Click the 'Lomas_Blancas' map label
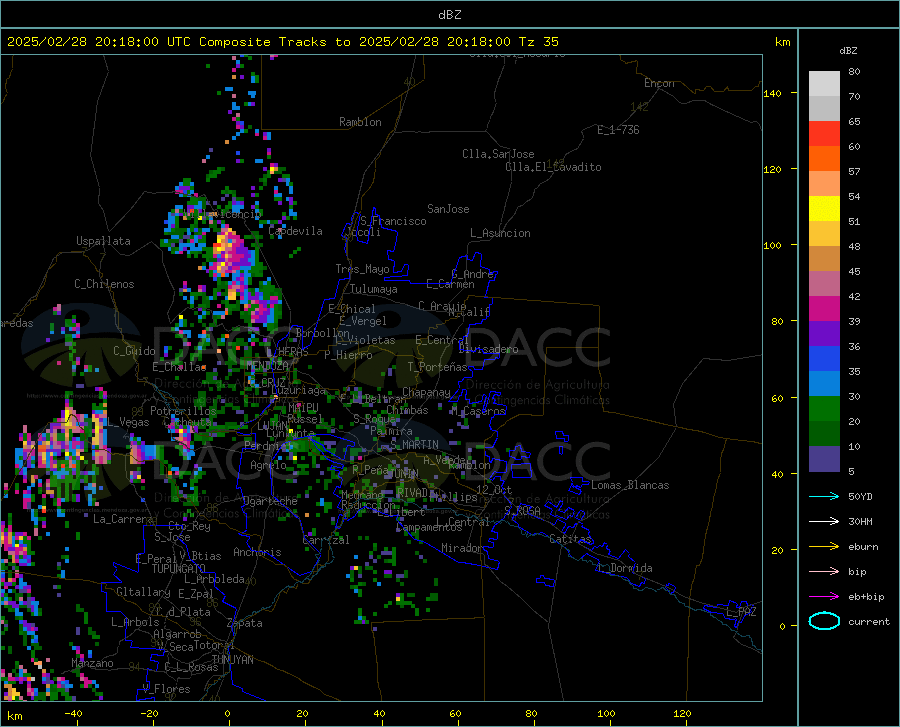 point(630,485)
